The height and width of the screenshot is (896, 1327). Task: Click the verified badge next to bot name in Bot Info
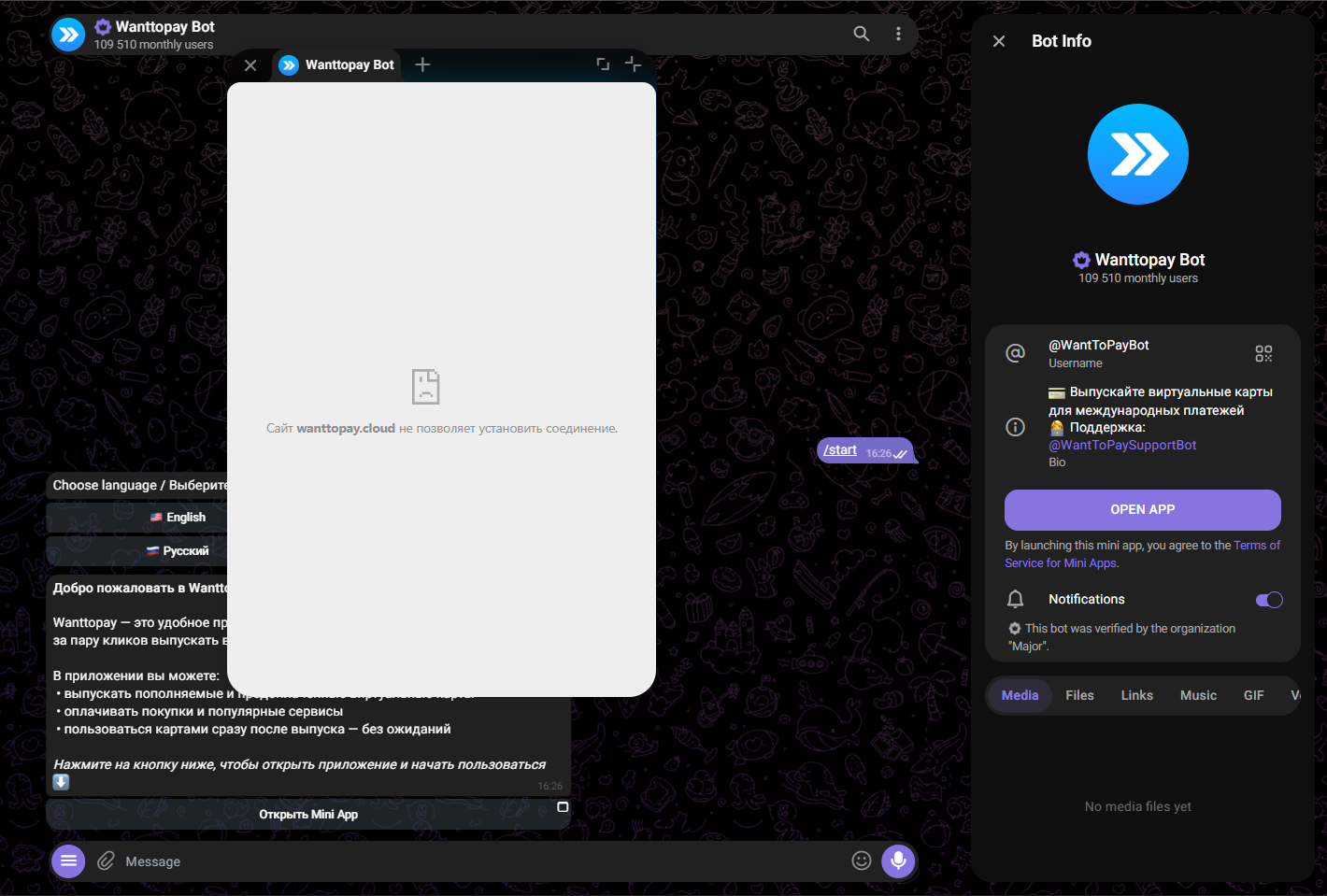pyautogui.click(x=1081, y=260)
